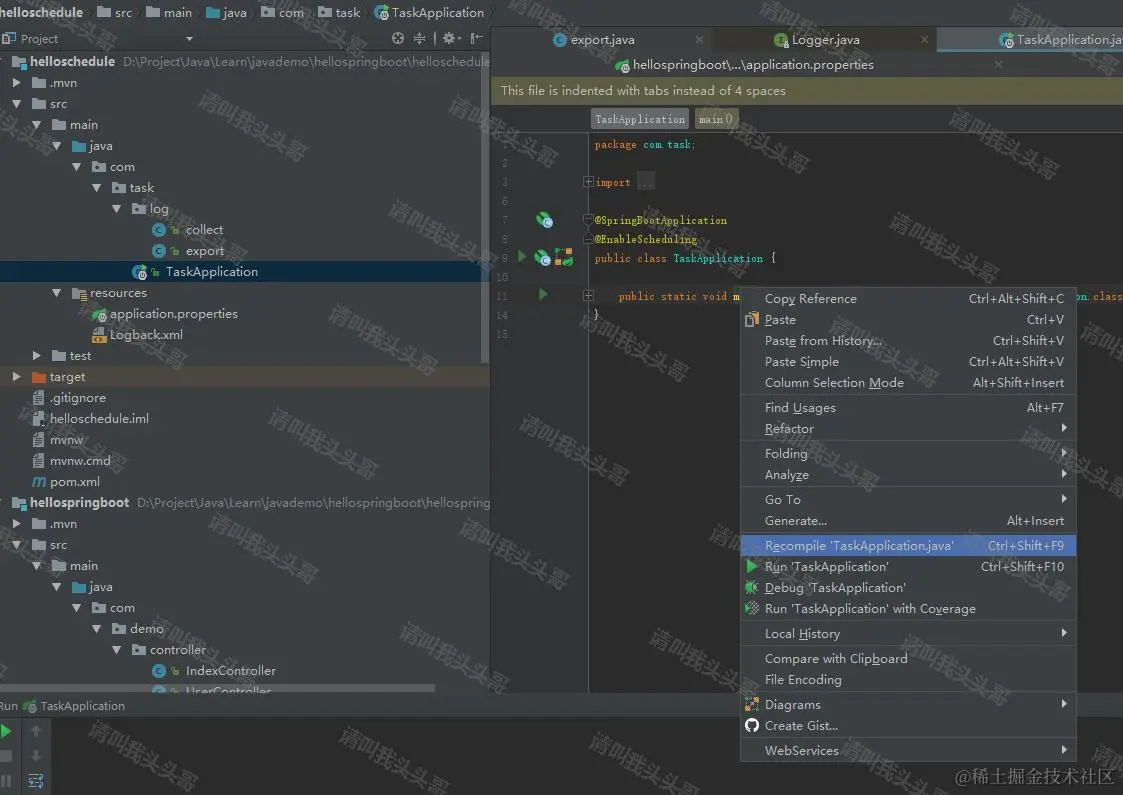
Task: Run 'TaskApplication' with Coverage
Action: (x=907, y=609)
